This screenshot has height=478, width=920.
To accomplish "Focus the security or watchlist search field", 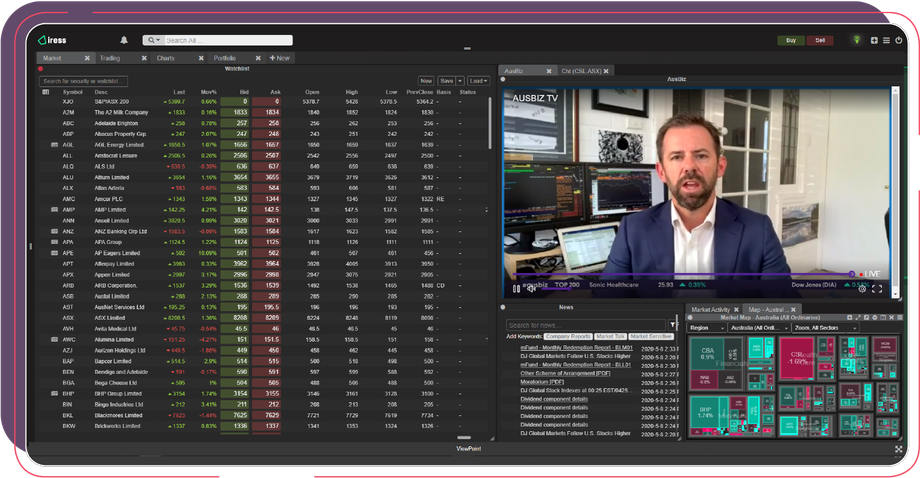I will 83,81.
